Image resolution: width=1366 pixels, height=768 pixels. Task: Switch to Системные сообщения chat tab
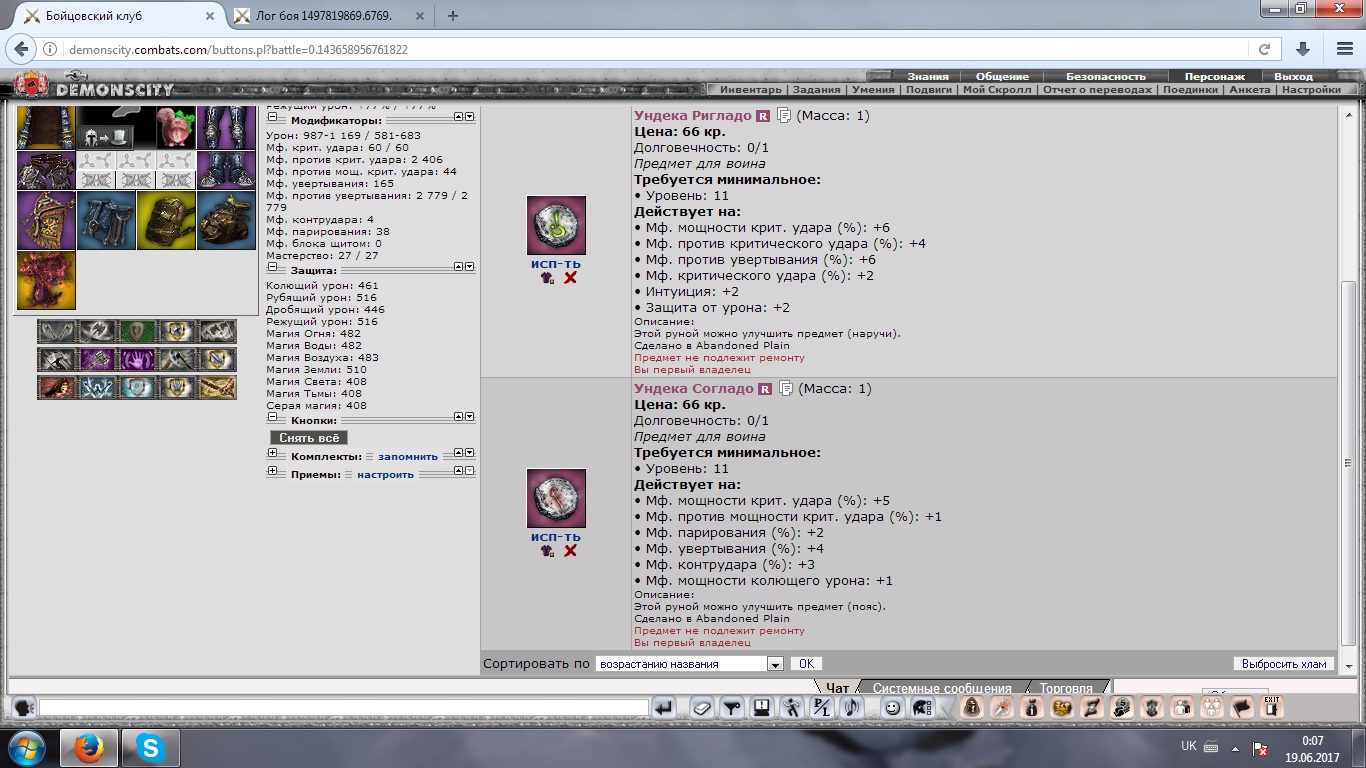click(941, 687)
